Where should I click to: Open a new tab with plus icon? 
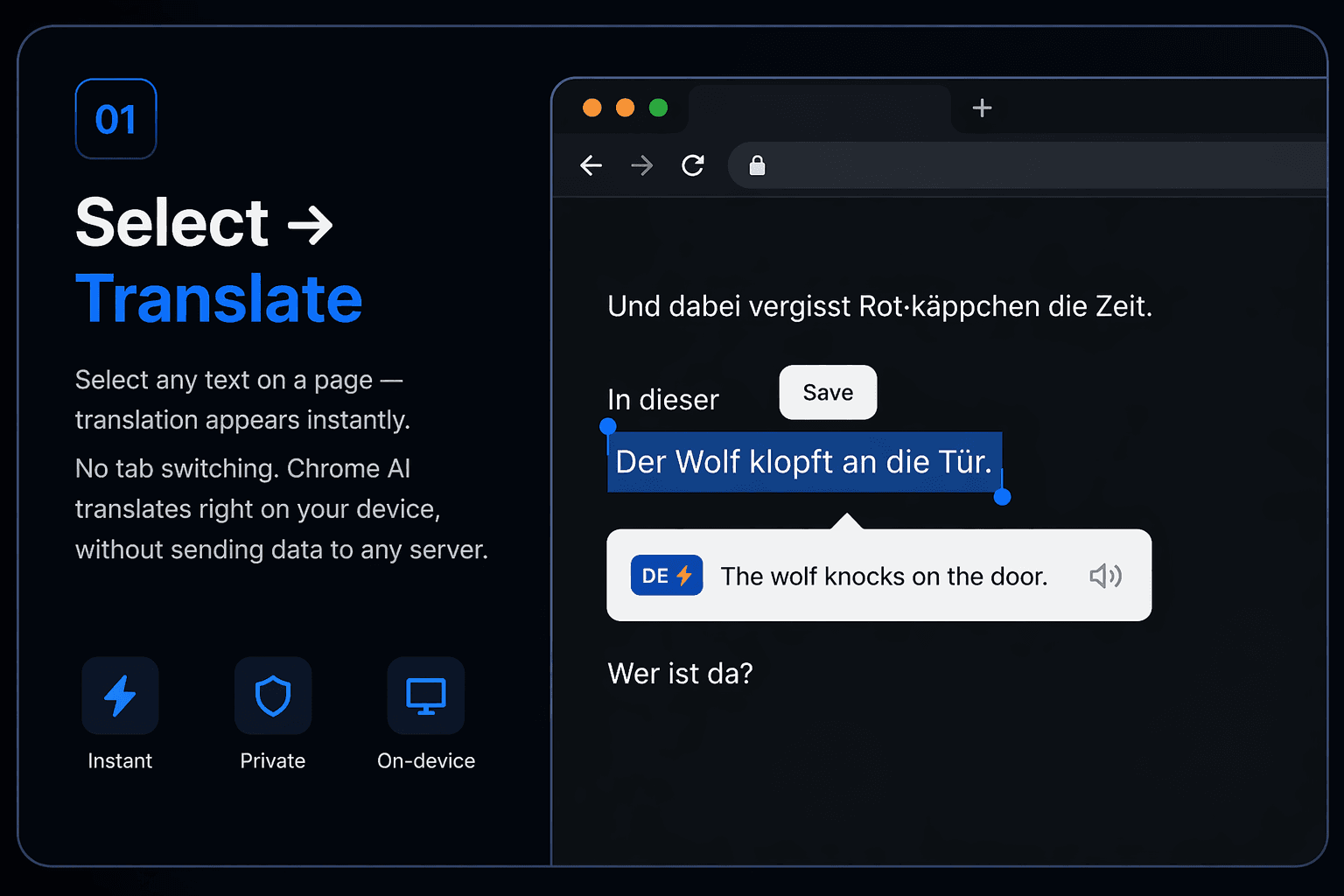coord(982,108)
